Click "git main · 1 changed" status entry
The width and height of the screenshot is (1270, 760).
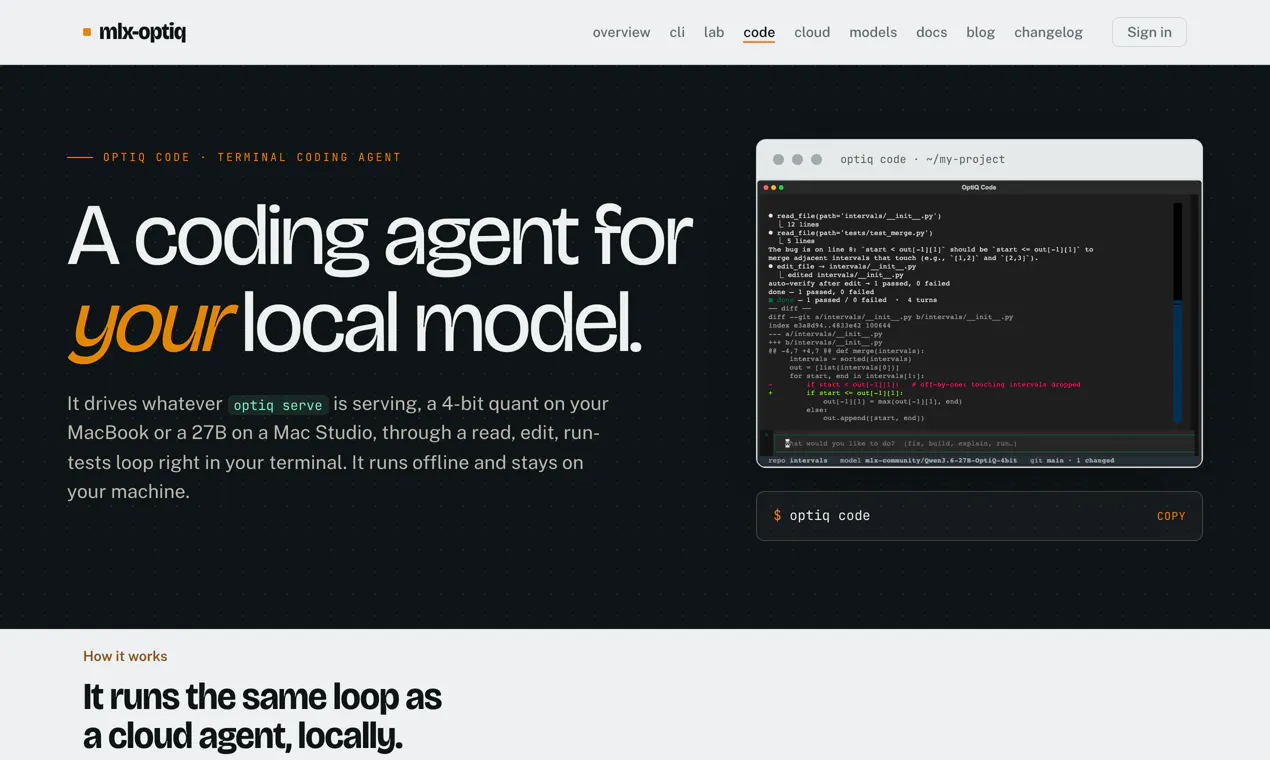pos(1072,461)
